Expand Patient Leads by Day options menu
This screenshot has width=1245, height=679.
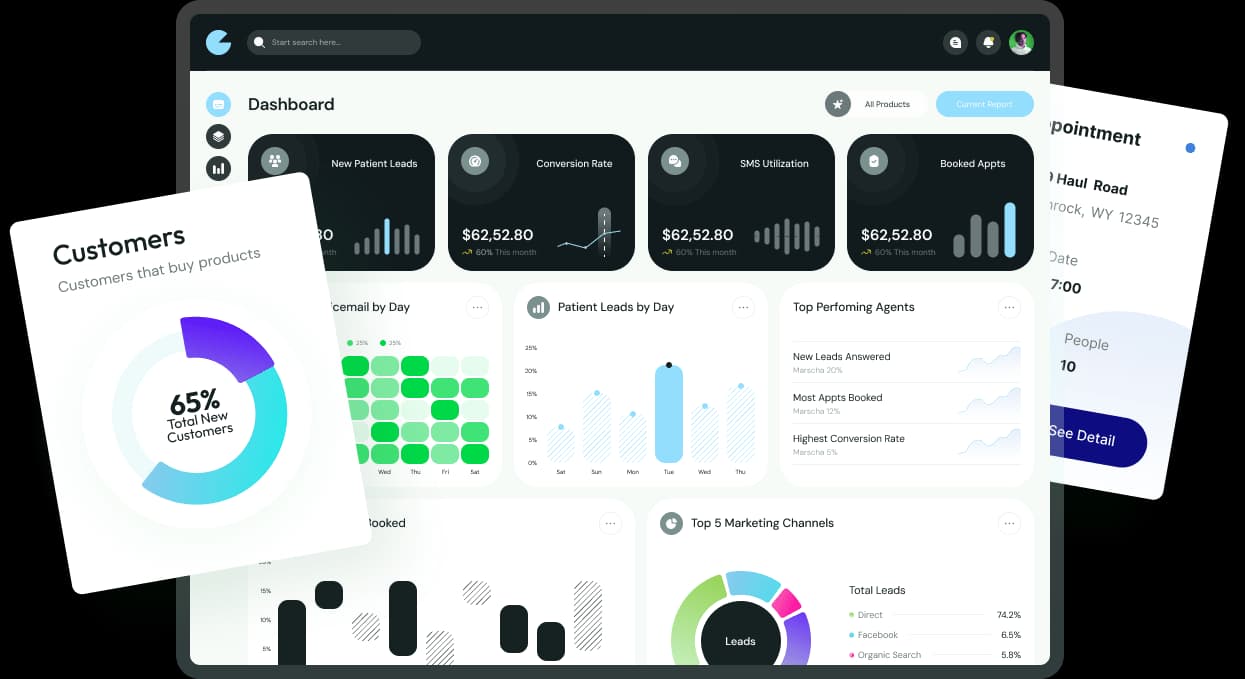coord(743,308)
